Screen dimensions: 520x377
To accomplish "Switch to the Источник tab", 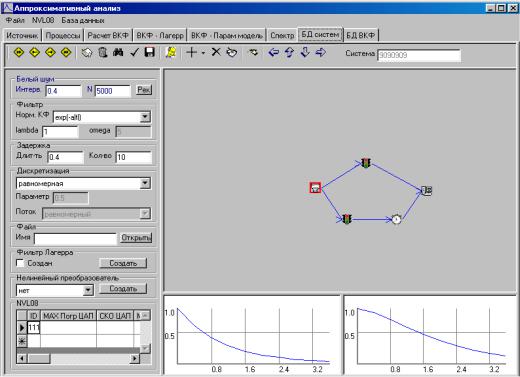I will point(22,35).
